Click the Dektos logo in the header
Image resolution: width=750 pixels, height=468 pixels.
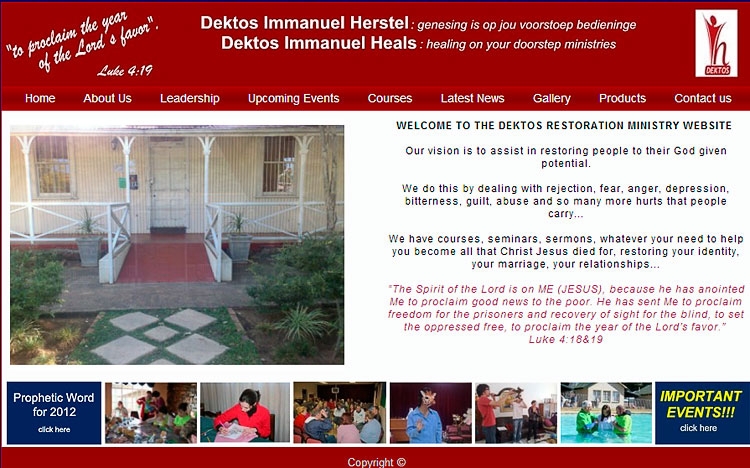[x=716, y=44]
